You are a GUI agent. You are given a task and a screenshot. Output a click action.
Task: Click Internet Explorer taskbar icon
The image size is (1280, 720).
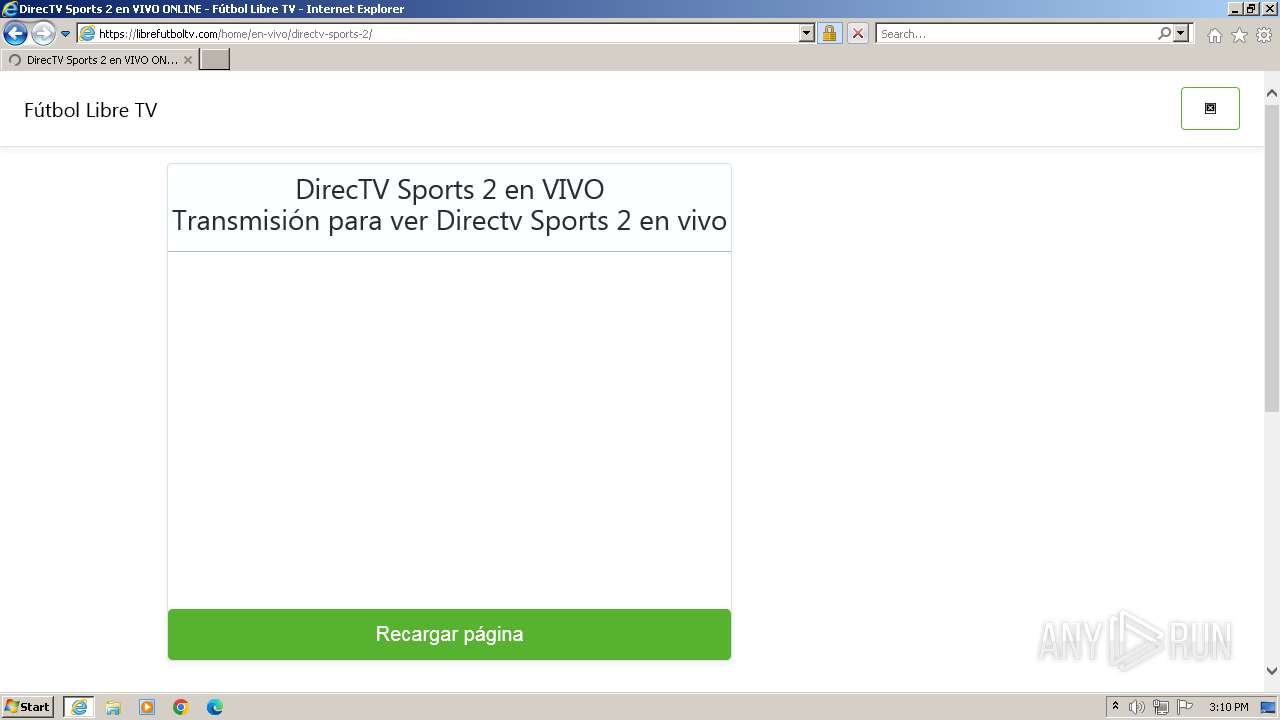pos(79,707)
